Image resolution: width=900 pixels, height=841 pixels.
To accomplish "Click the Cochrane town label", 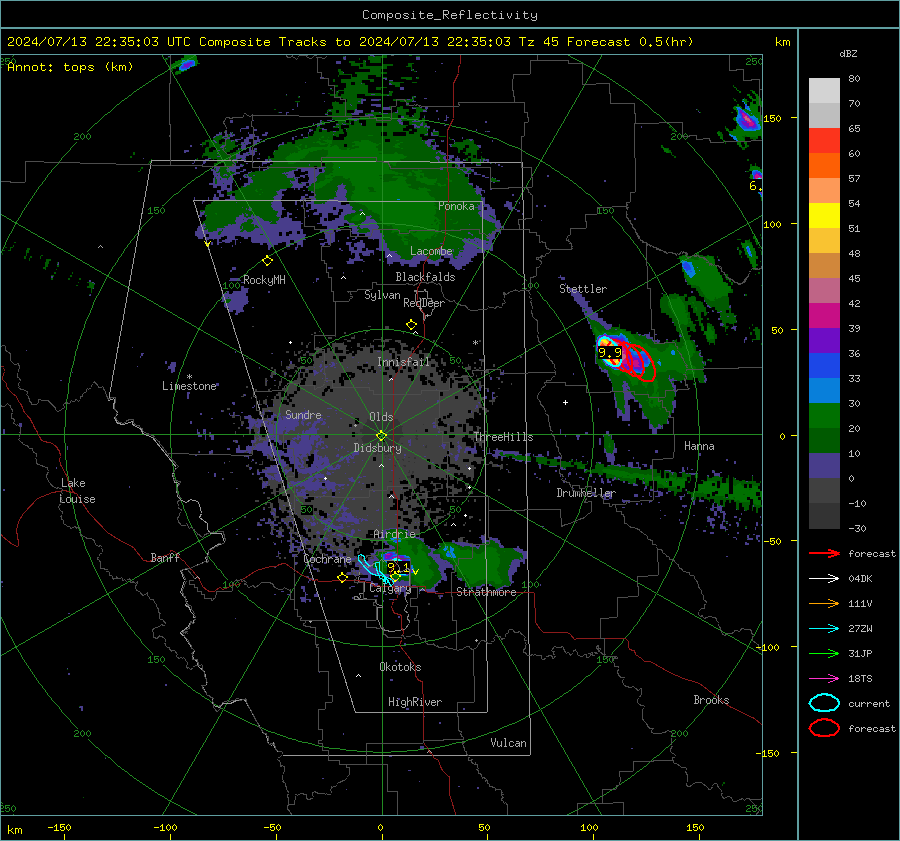I will [x=327, y=559].
